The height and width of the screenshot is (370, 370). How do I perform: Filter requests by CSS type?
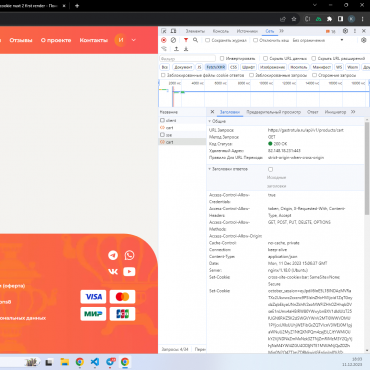click(x=233, y=67)
